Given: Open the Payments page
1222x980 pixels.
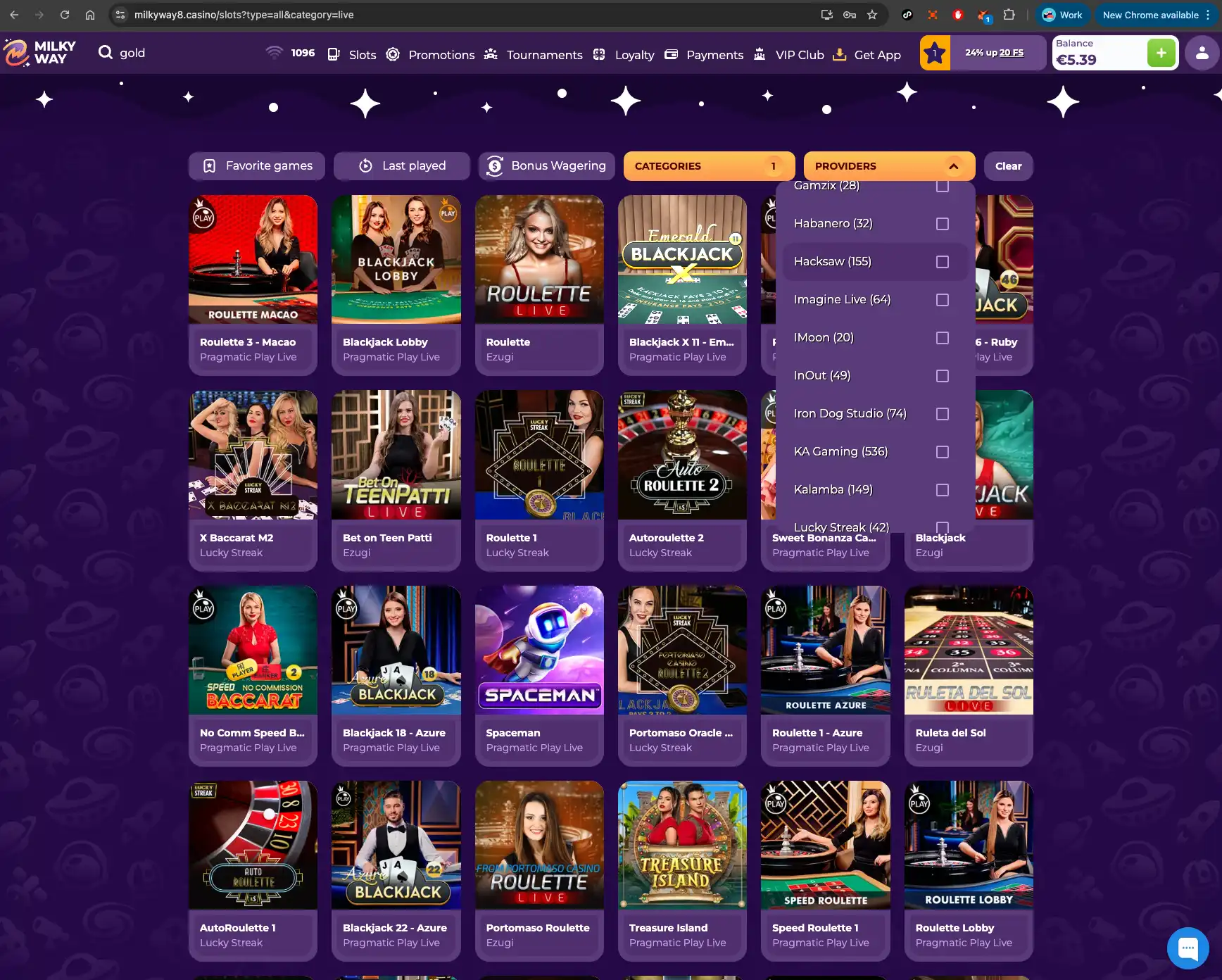Looking at the screenshot, I should 704,54.
